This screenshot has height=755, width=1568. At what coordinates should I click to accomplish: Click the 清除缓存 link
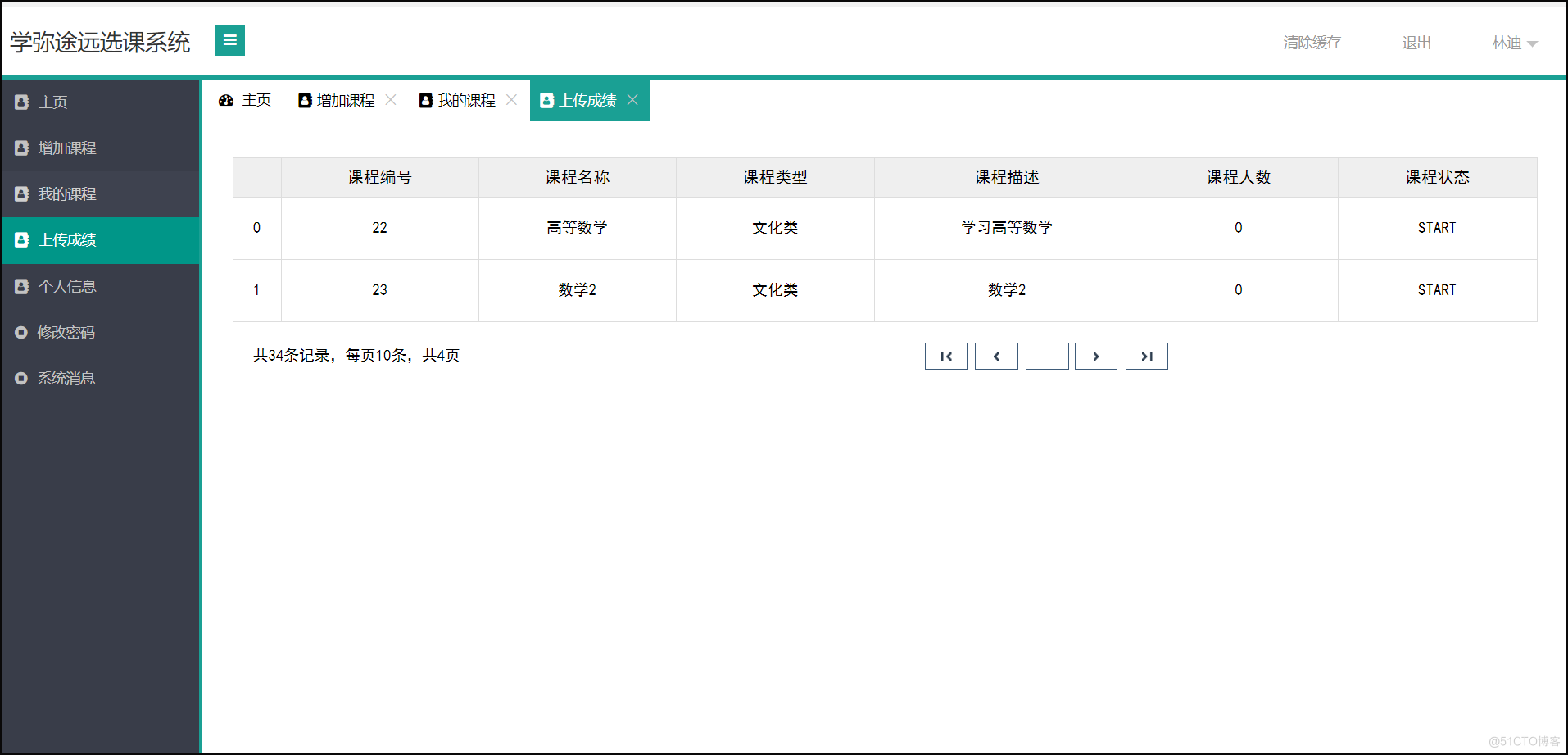tap(1312, 43)
